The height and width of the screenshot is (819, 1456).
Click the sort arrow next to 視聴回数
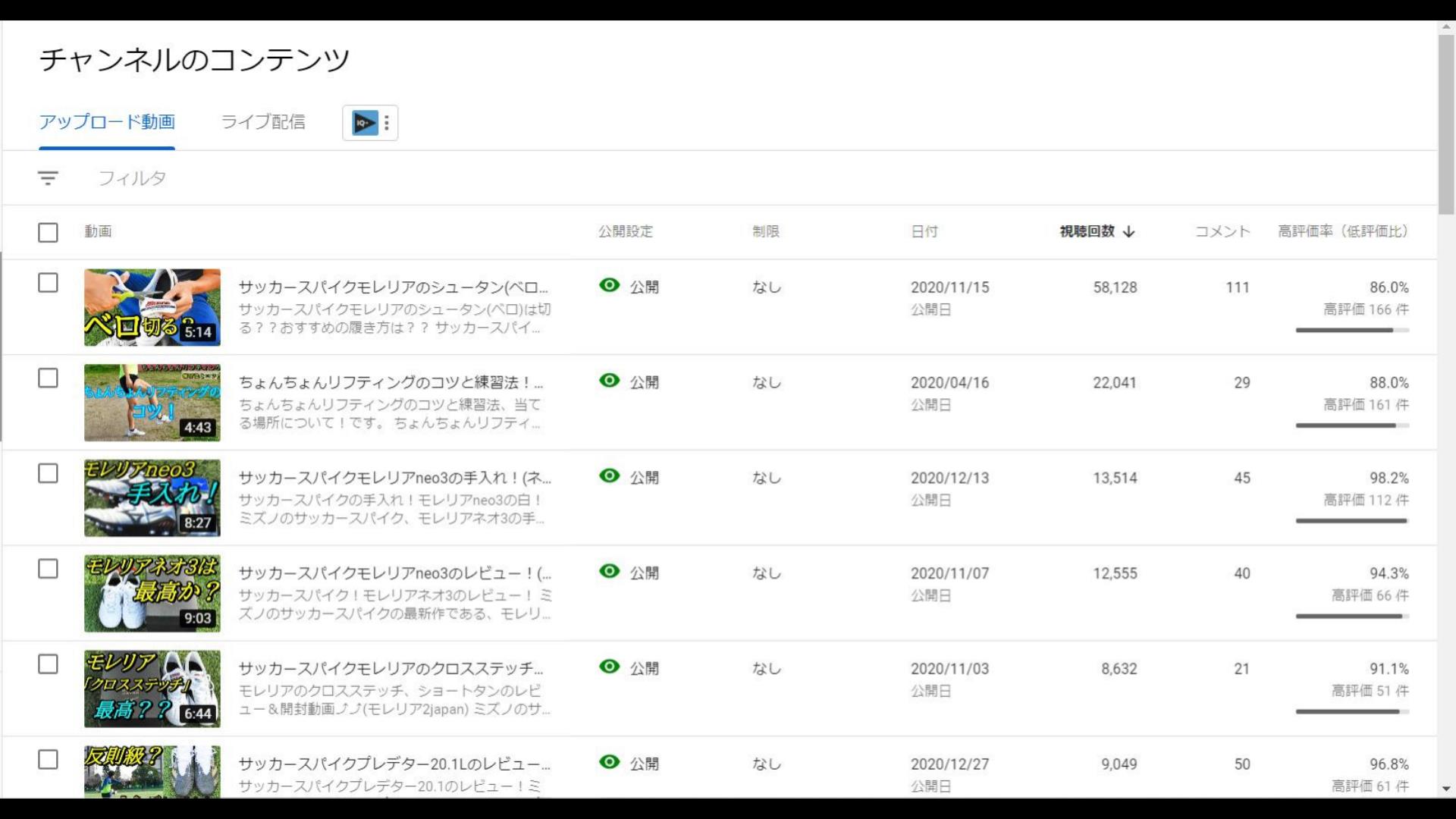coord(1128,232)
